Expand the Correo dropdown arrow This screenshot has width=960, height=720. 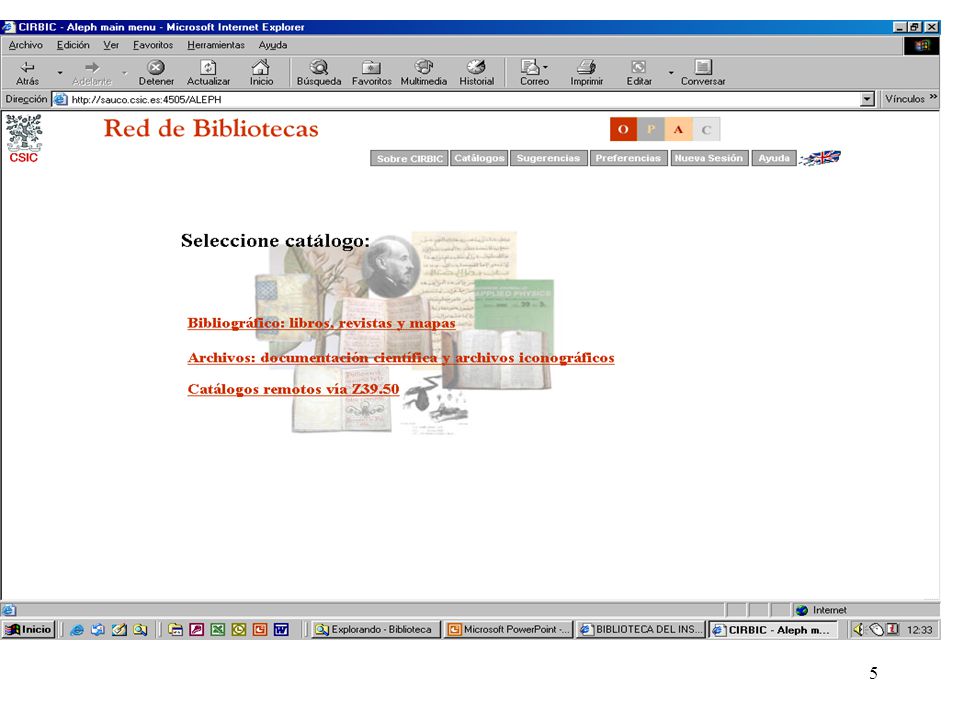(x=545, y=67)
